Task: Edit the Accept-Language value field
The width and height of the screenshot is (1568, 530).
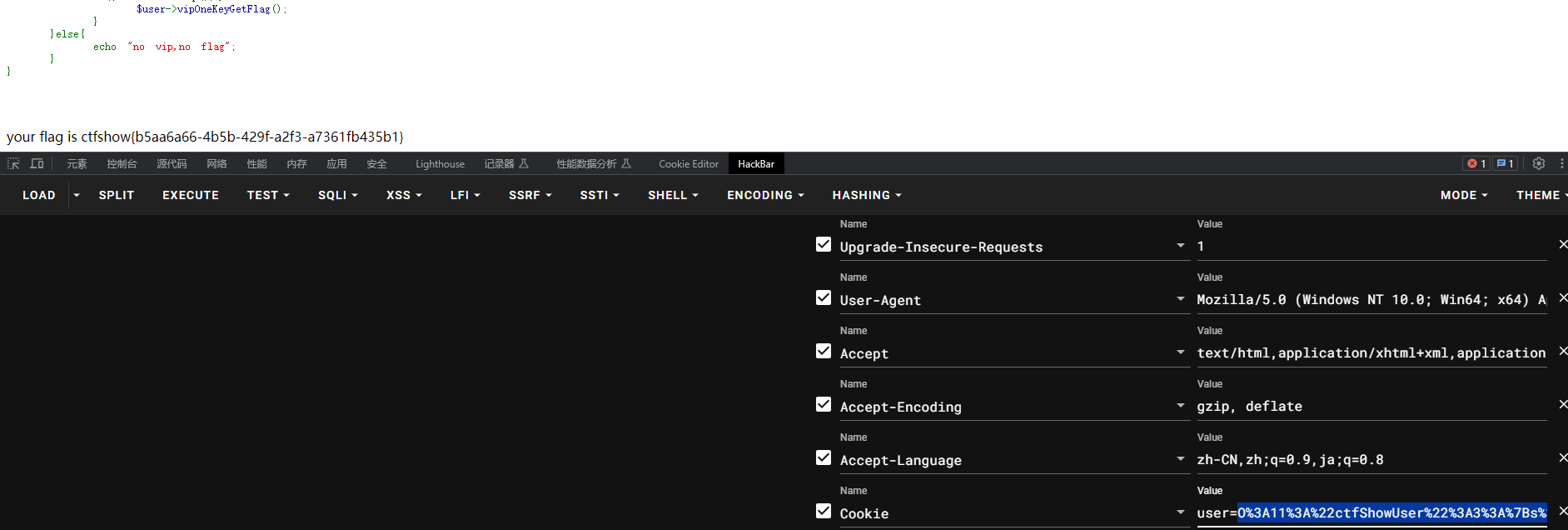Action: coord(1371,459)
